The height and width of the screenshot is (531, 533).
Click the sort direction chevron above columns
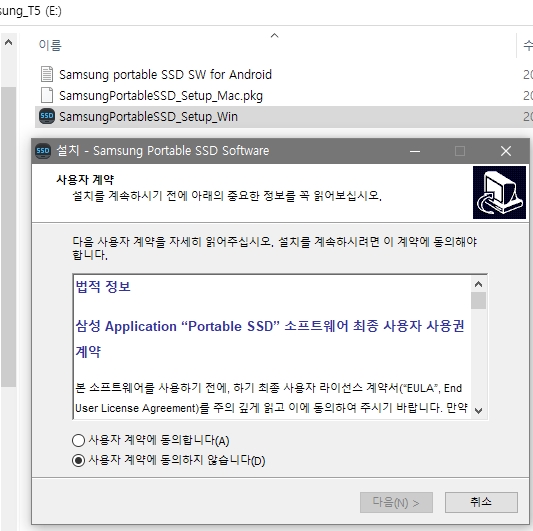274,35
